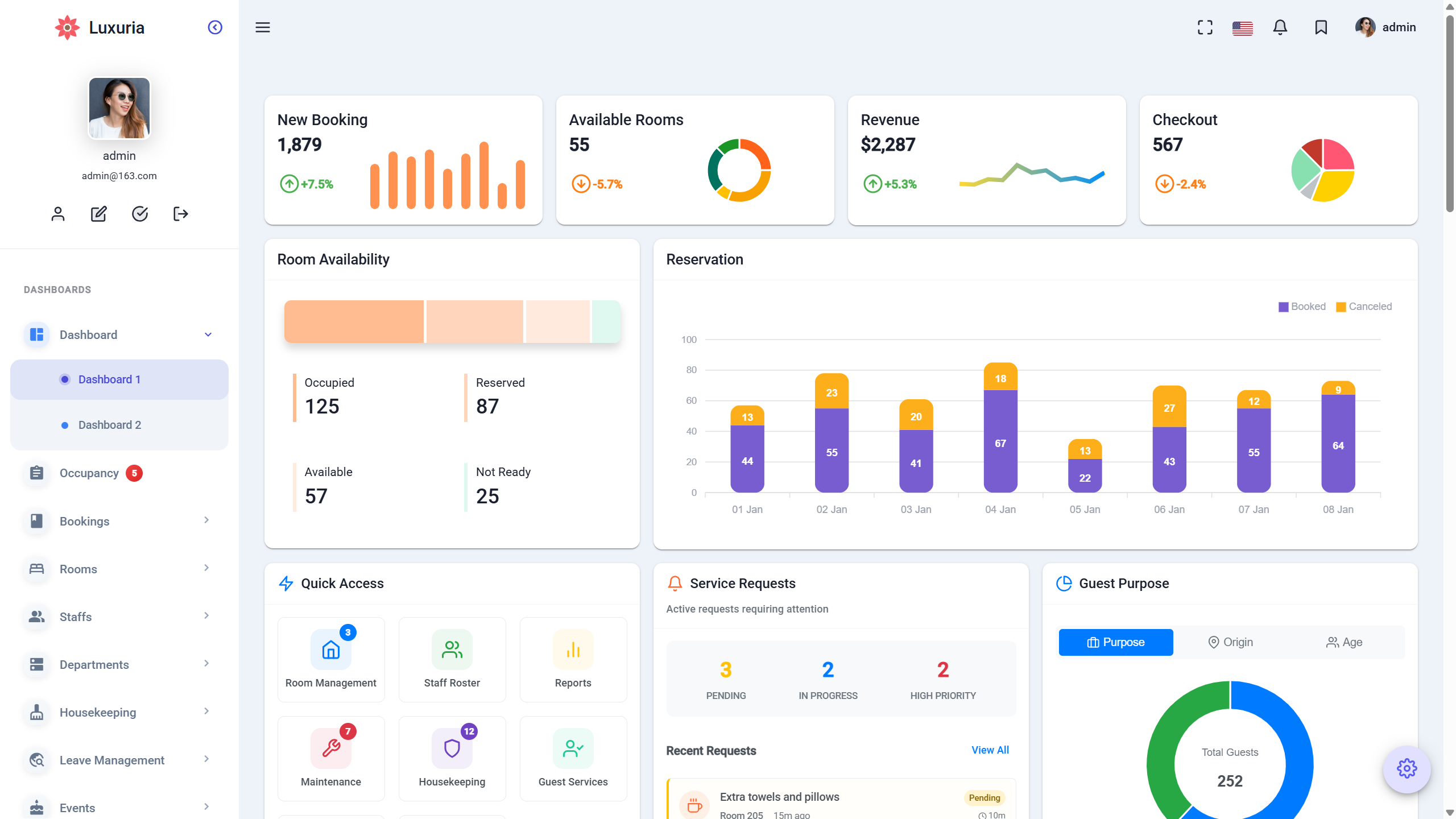Switch to the Origin tab
Image resolution: width=1456 pixels, height=819 pixels.
1230,642
